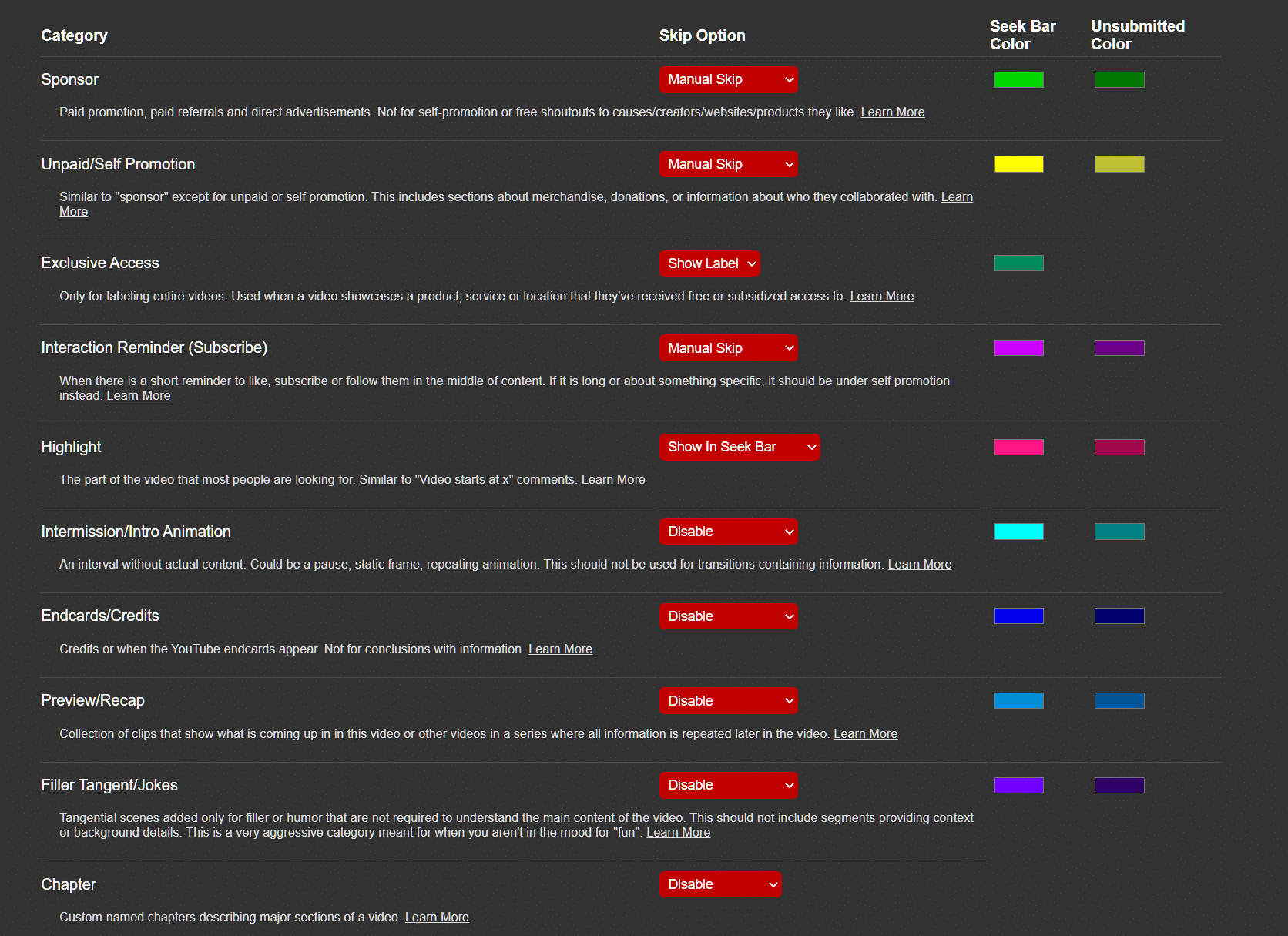The height and width of the screenshot is (936, 1288).
Task: Open Endcards/Credits skip option dropdown
Action: (x=728, y=616)
